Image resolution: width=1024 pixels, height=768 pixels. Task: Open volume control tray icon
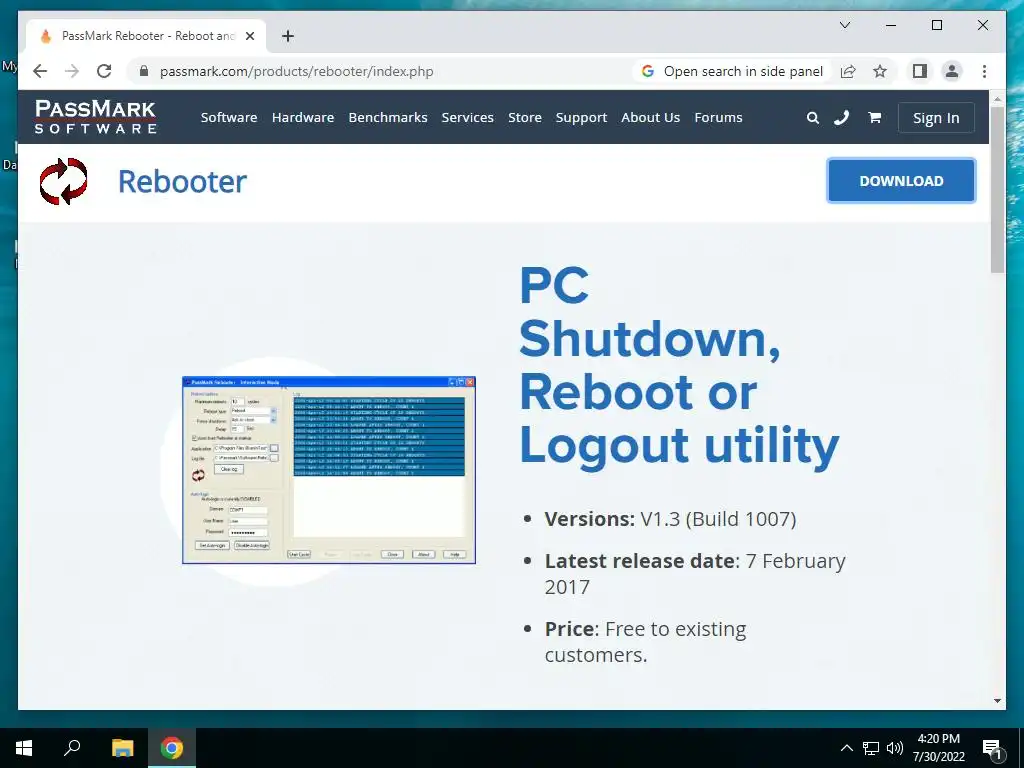(x=895, y=748)
